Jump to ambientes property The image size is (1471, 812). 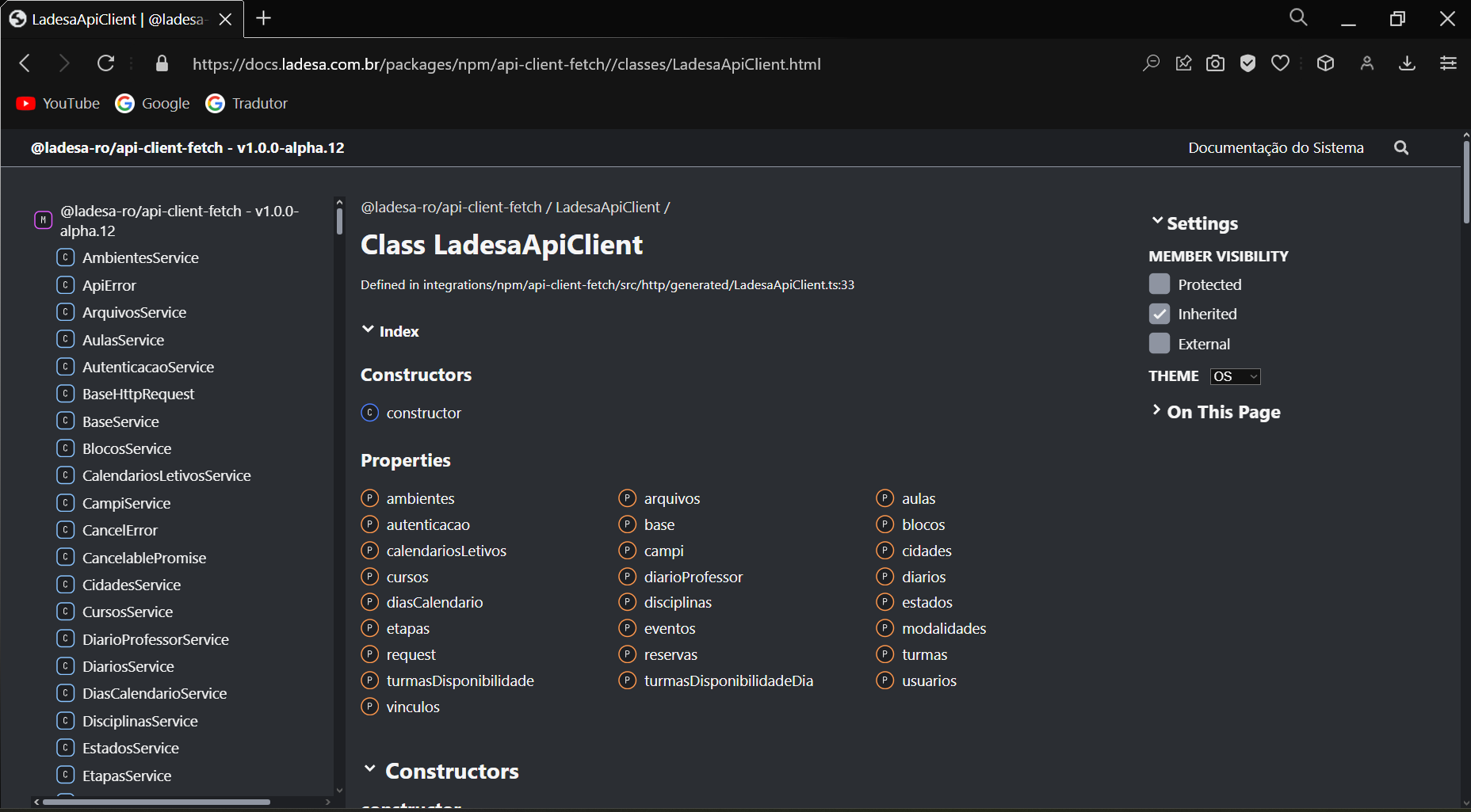[x=408, y=498]
